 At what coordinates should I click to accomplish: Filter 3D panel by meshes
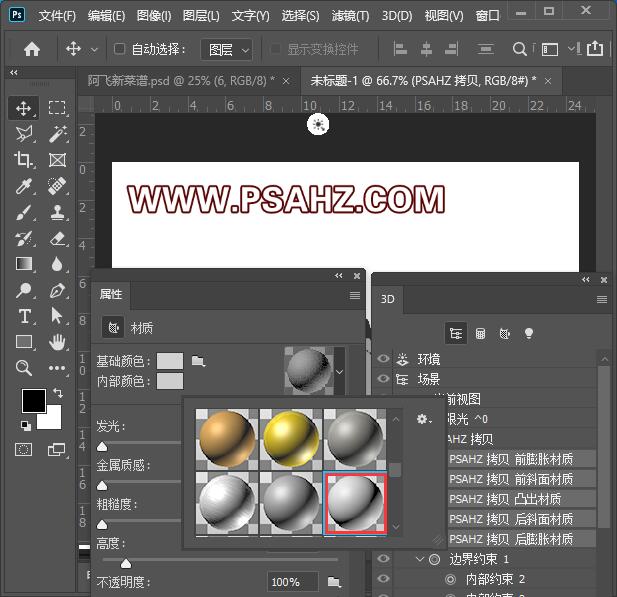point(480,334)
